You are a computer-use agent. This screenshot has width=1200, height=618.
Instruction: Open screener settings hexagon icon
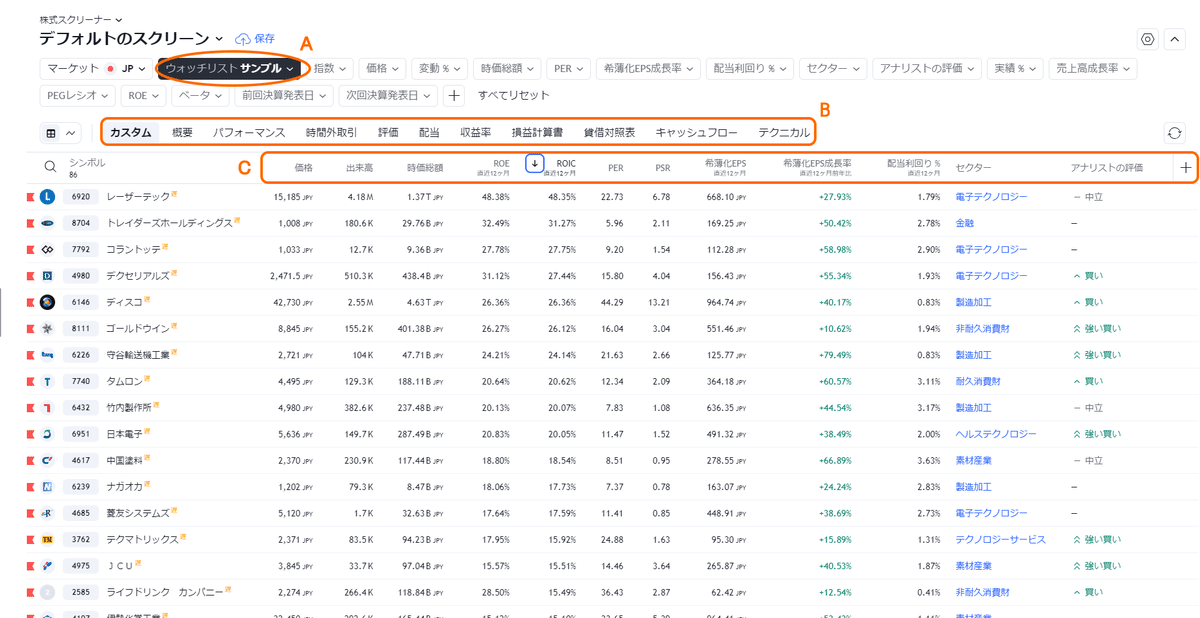pos(1148,39)
